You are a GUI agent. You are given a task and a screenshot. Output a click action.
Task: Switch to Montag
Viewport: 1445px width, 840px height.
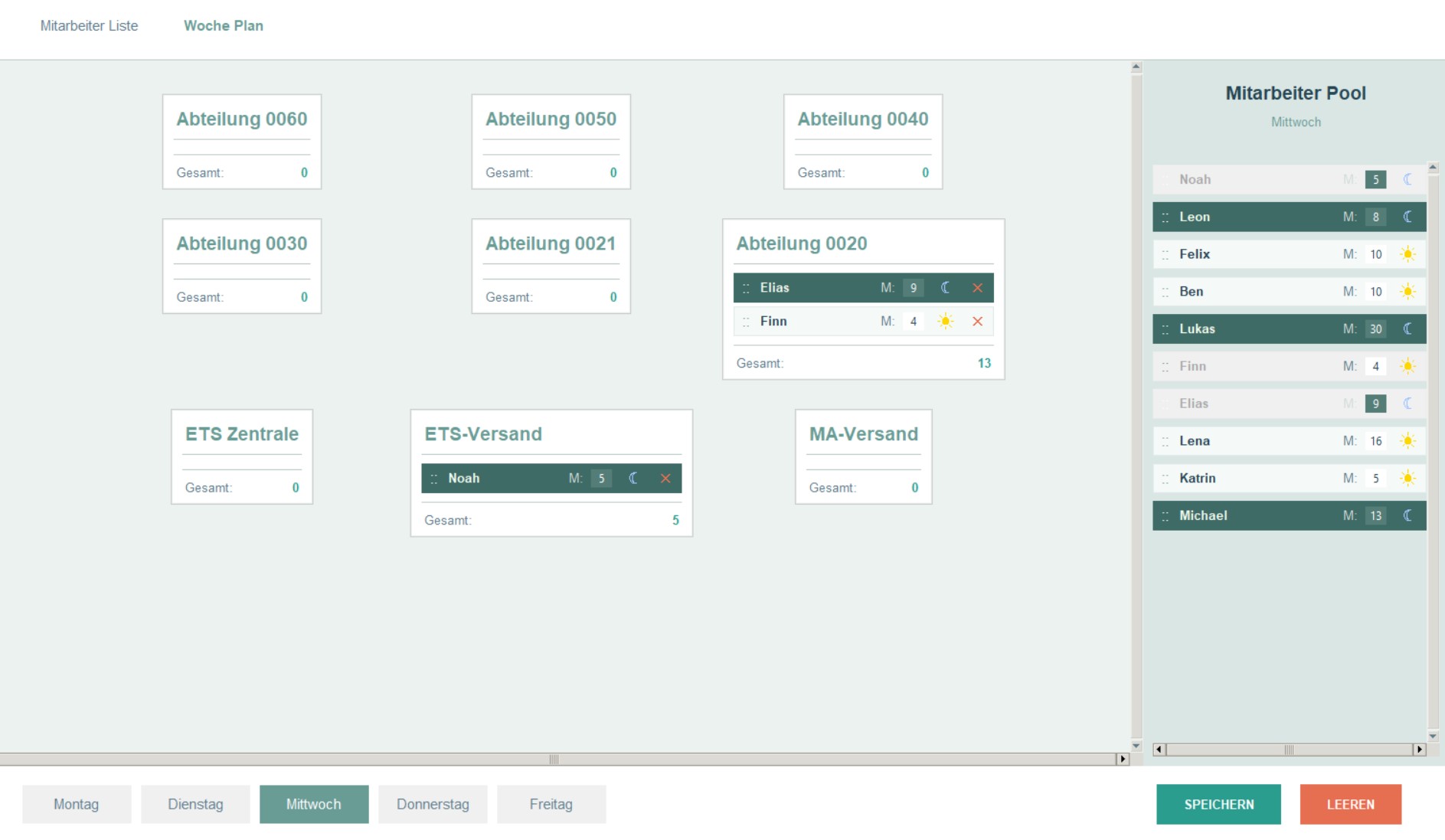77,804
